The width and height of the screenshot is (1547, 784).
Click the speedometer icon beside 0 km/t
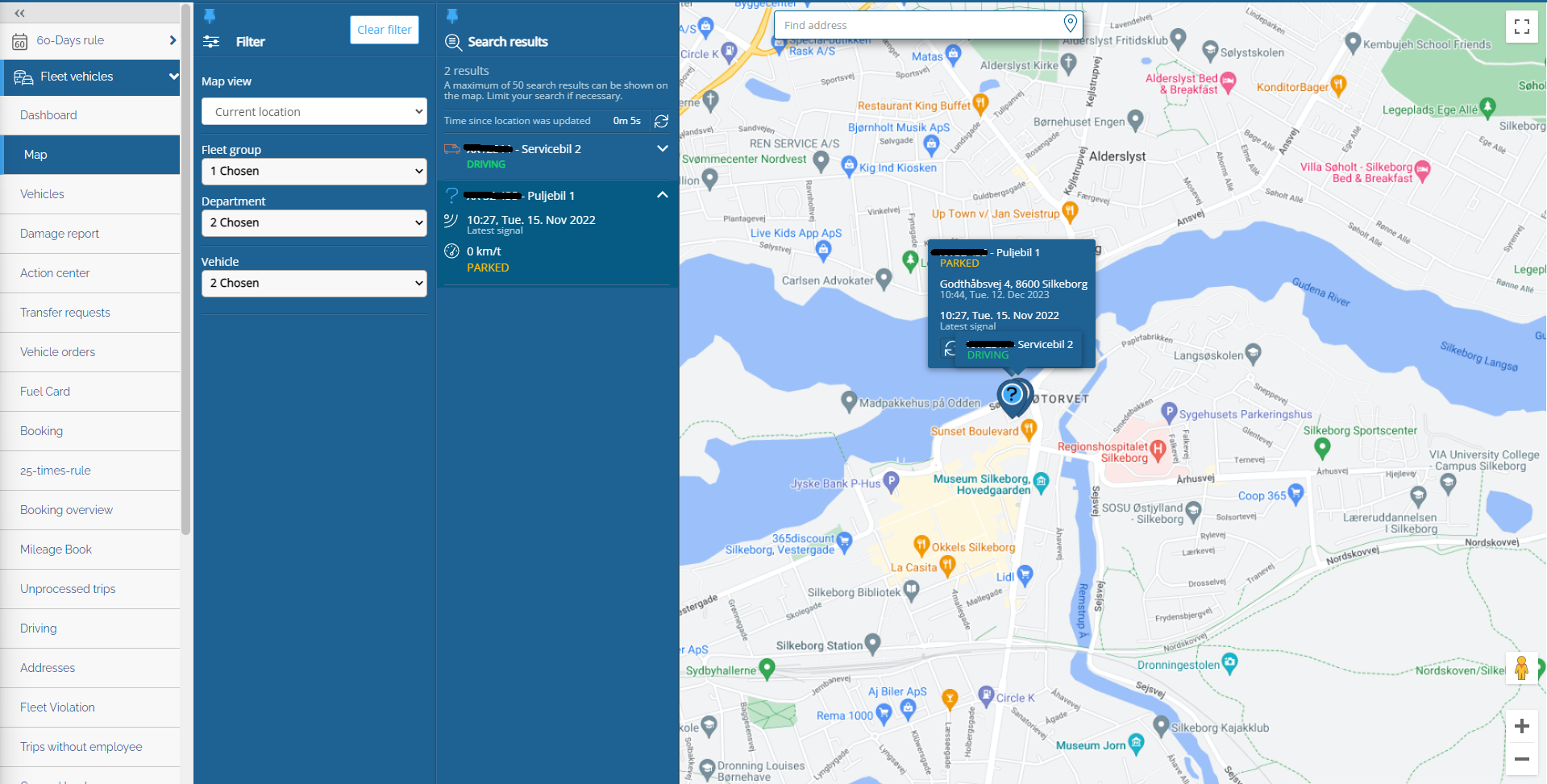[x=452, y=251]
